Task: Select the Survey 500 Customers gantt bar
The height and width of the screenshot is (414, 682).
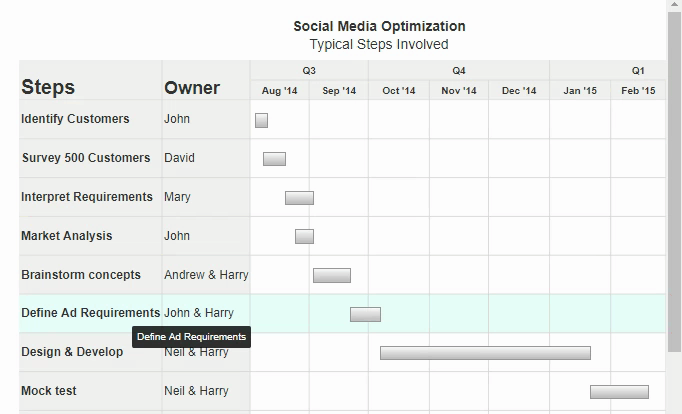Action: tap(274, 159)
